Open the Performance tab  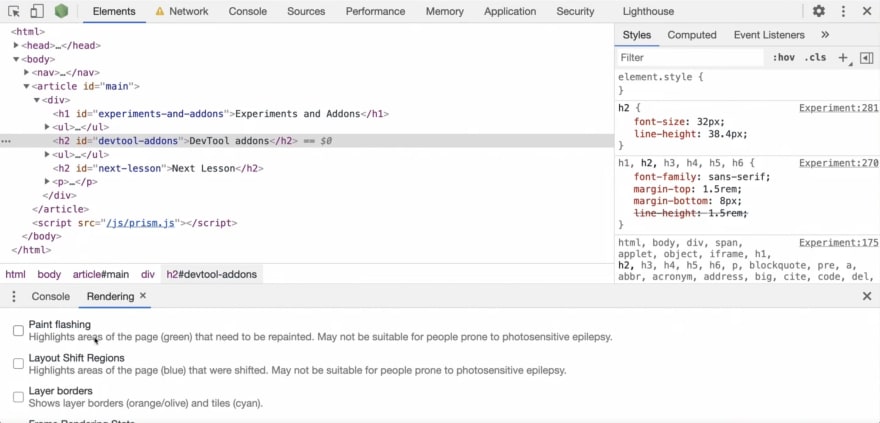[375, 11]
